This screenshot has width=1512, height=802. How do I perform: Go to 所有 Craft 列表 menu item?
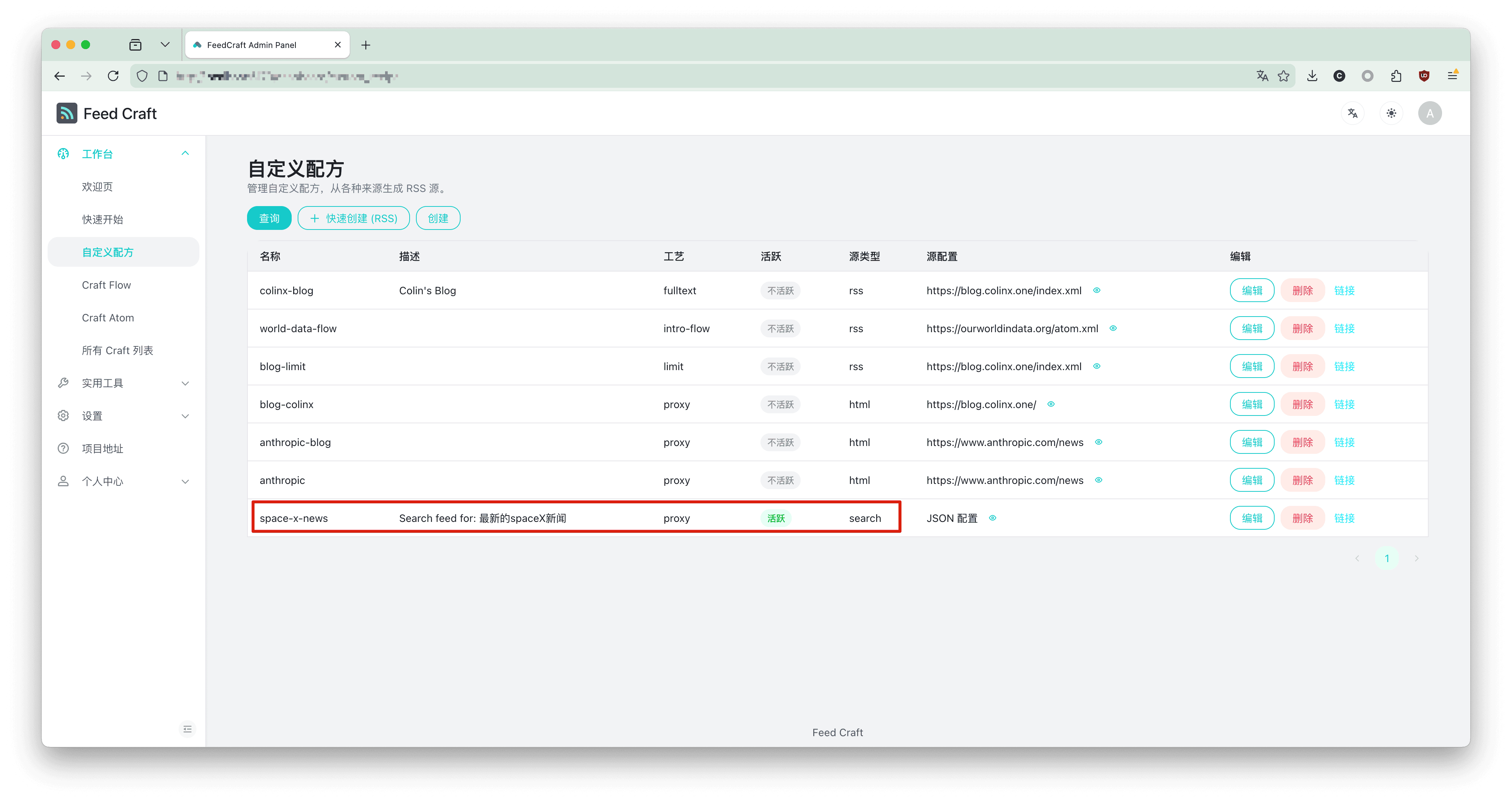[x=118, y=350]
